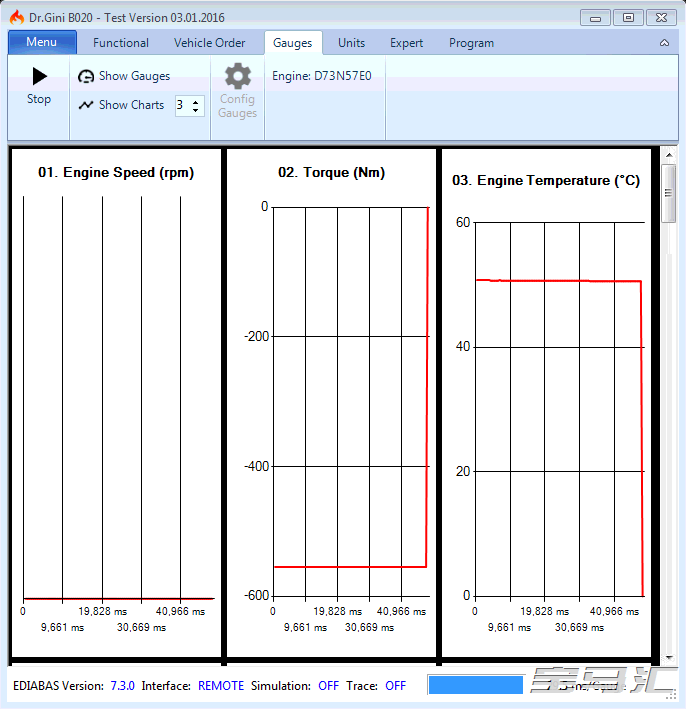Image resolution: width=686 pixels, height=709 pixels.
Task: Click EDIABAS Version value 7.3.0
Action: point(123,686)
